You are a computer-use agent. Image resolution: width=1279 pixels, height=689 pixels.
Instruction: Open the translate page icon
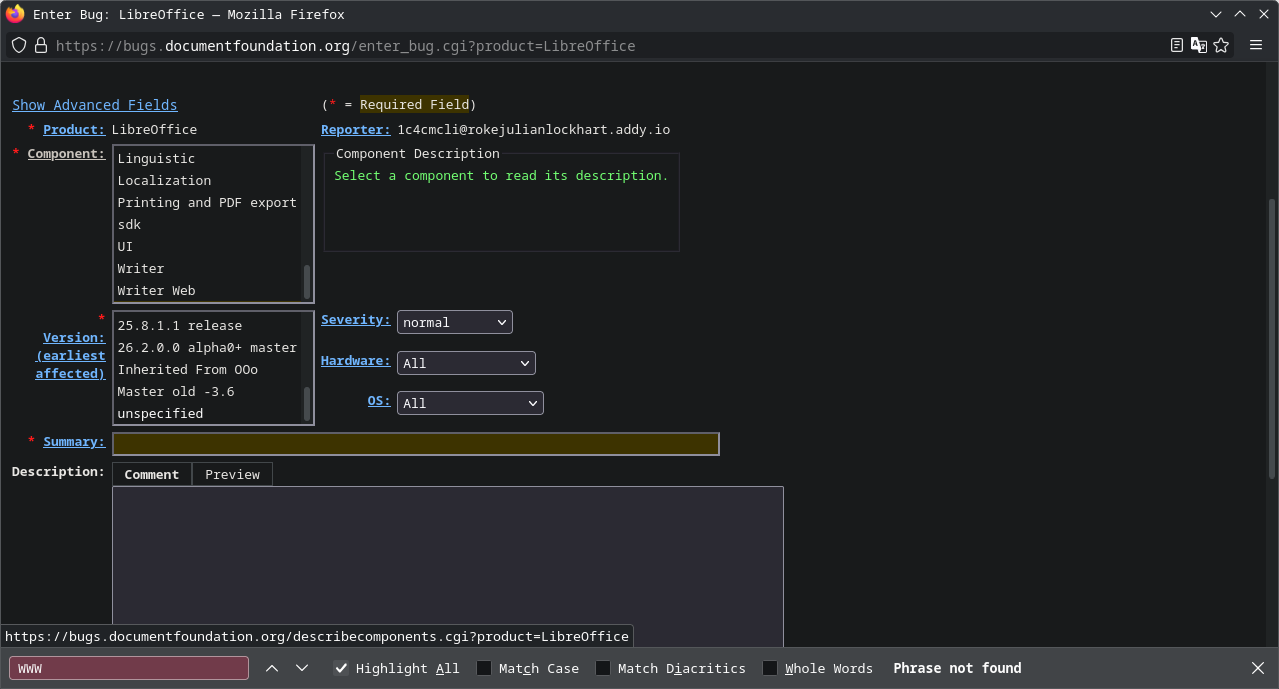[1199, 46]
